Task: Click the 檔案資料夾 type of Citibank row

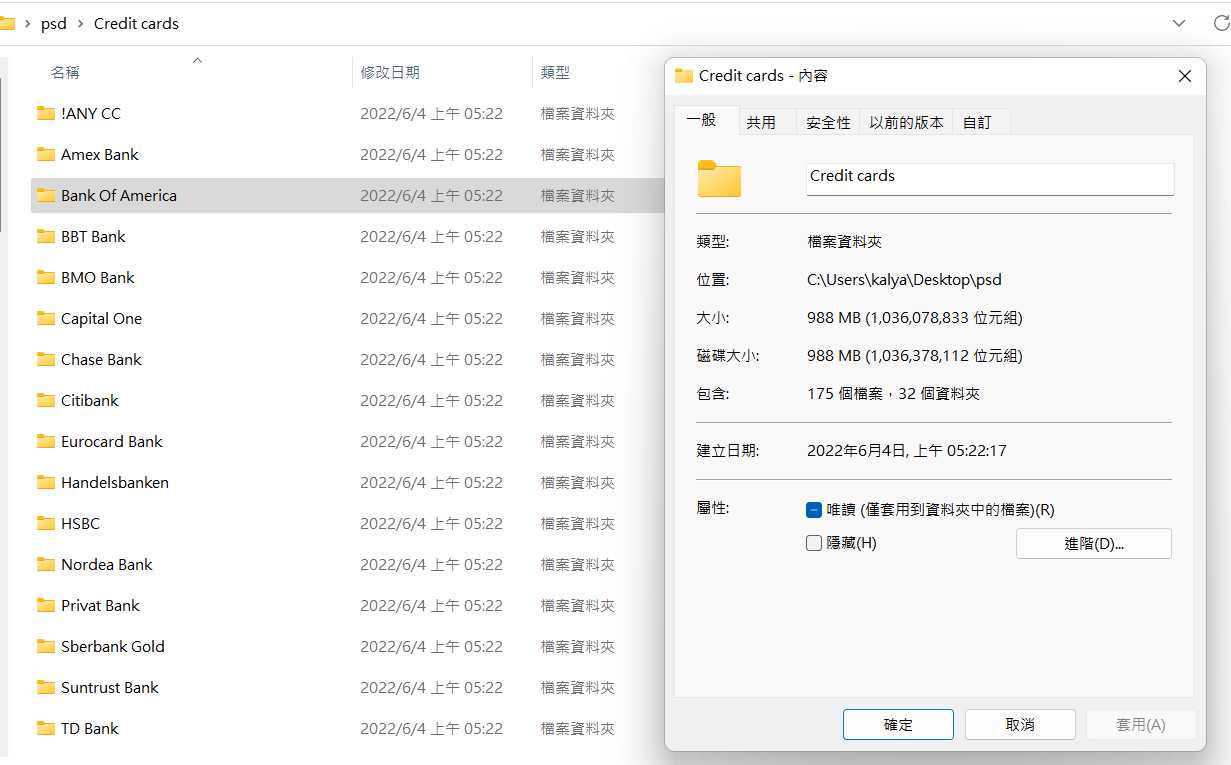Action: (x=577, y=400)
